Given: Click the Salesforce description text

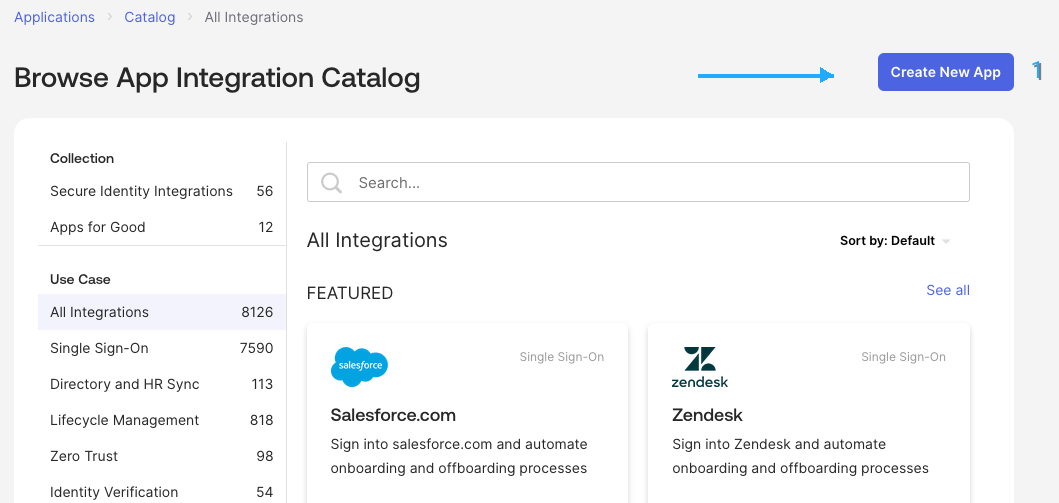Looking at the screenshot, I should pyautogui.click(x=459, y=456).
